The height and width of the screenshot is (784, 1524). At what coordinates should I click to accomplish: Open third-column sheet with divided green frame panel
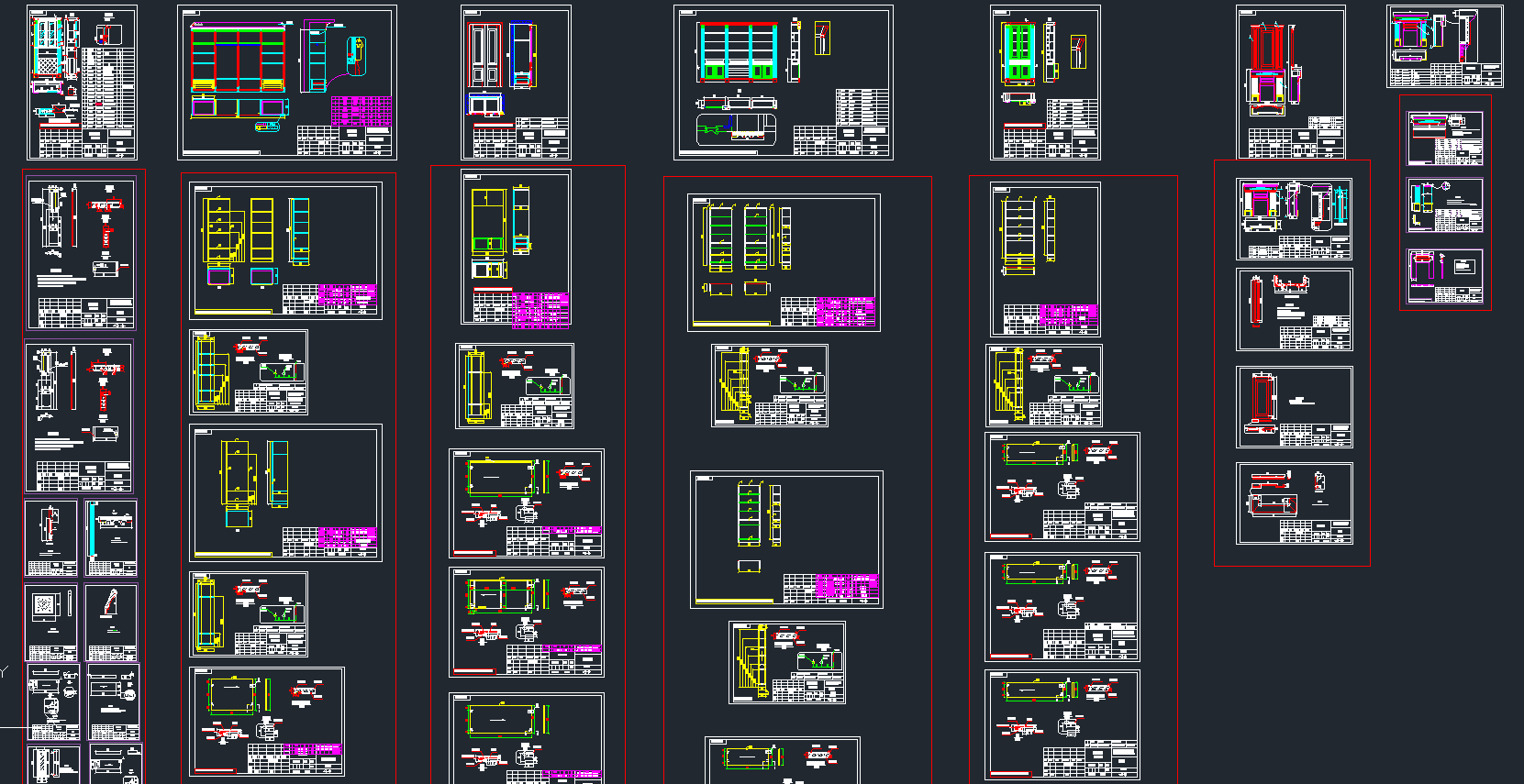pyautogui.click(x=526, y=622)
